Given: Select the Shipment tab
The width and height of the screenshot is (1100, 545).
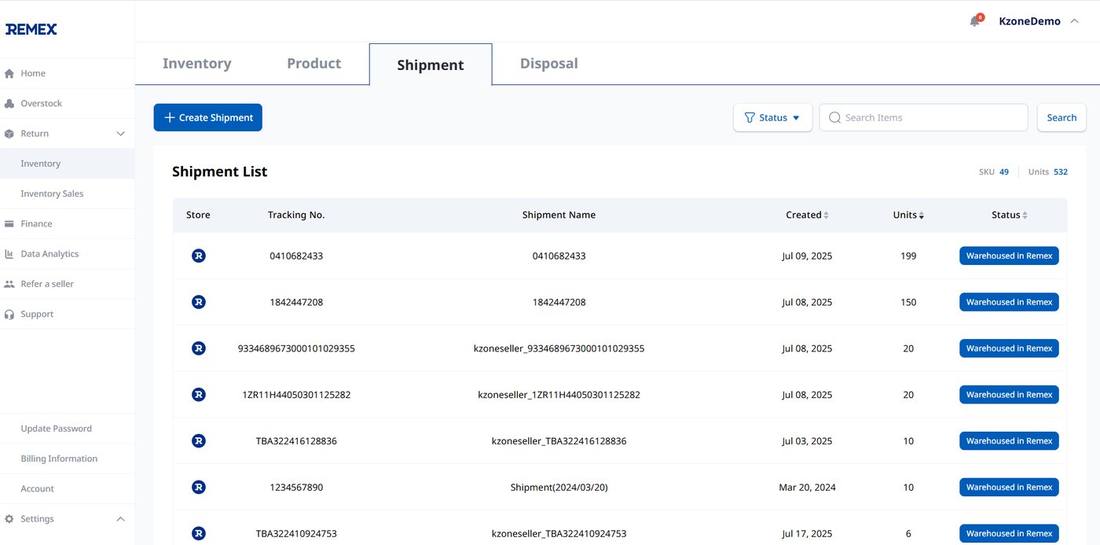Looking at the screenshot, I should [x=431, y=65].
